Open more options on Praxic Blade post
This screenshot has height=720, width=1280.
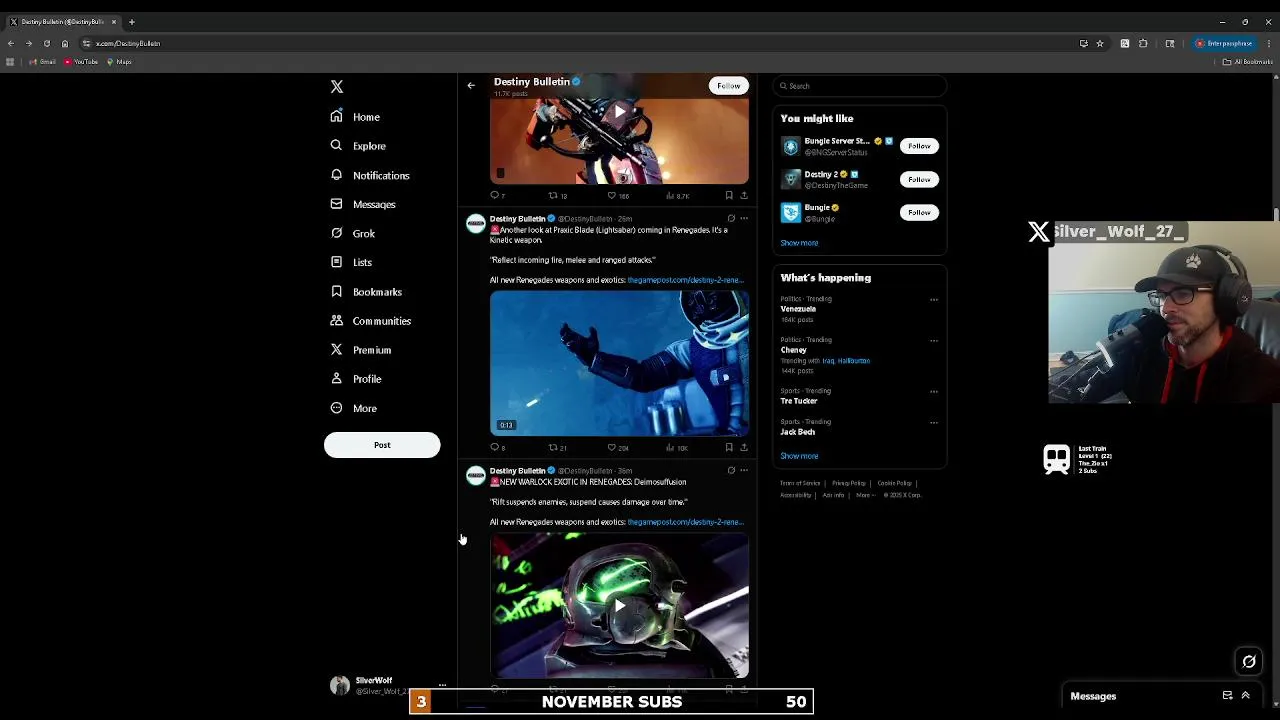point(744,218)
